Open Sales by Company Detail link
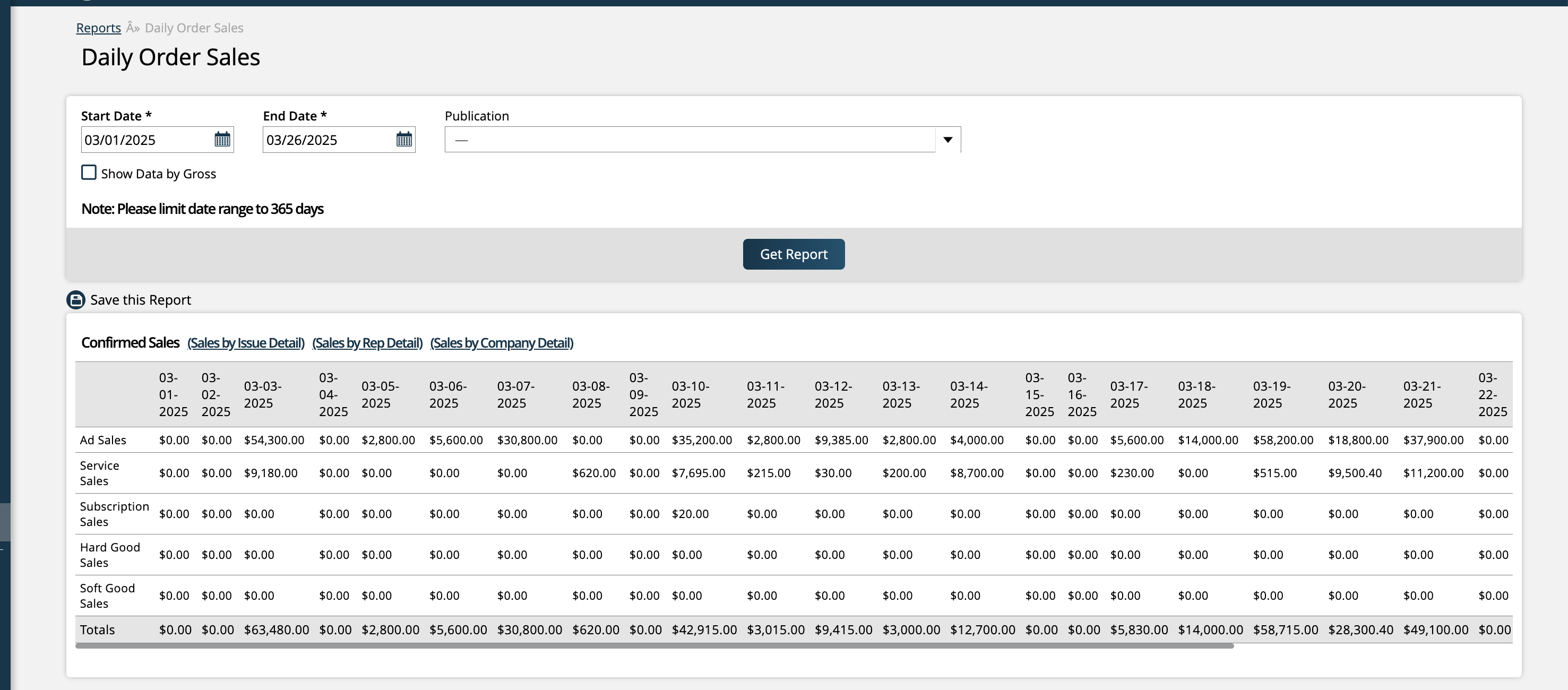This screenshot has height=690, width=1568. click(x=502, y=343)
